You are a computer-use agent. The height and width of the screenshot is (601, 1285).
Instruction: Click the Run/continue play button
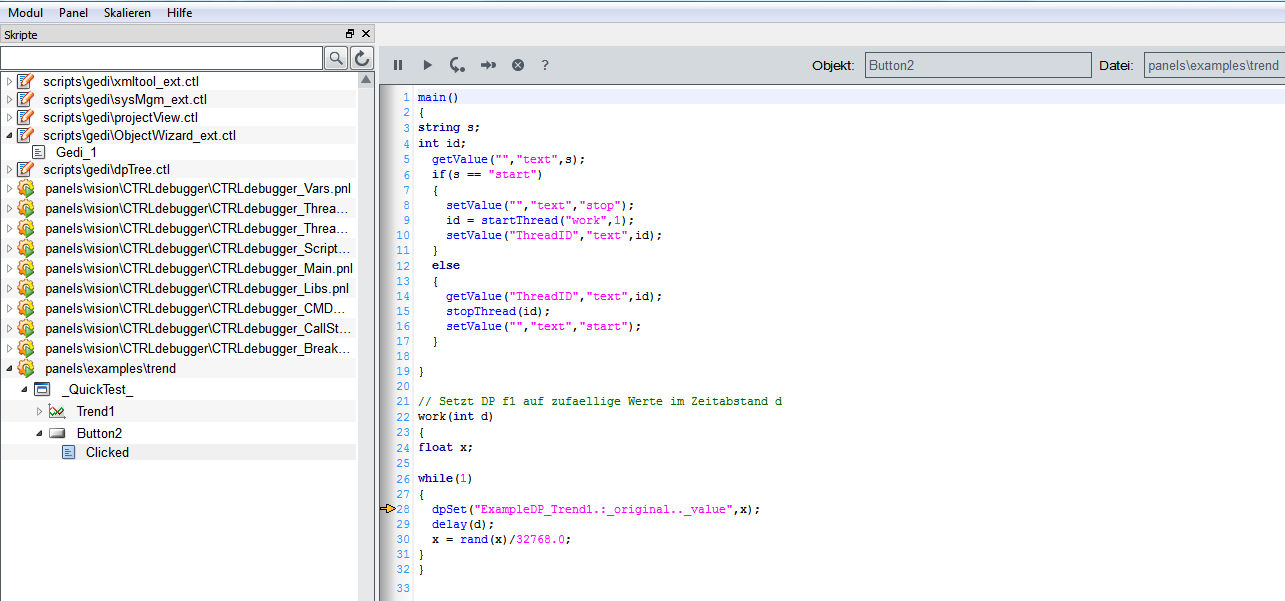(x=427, y=65)
